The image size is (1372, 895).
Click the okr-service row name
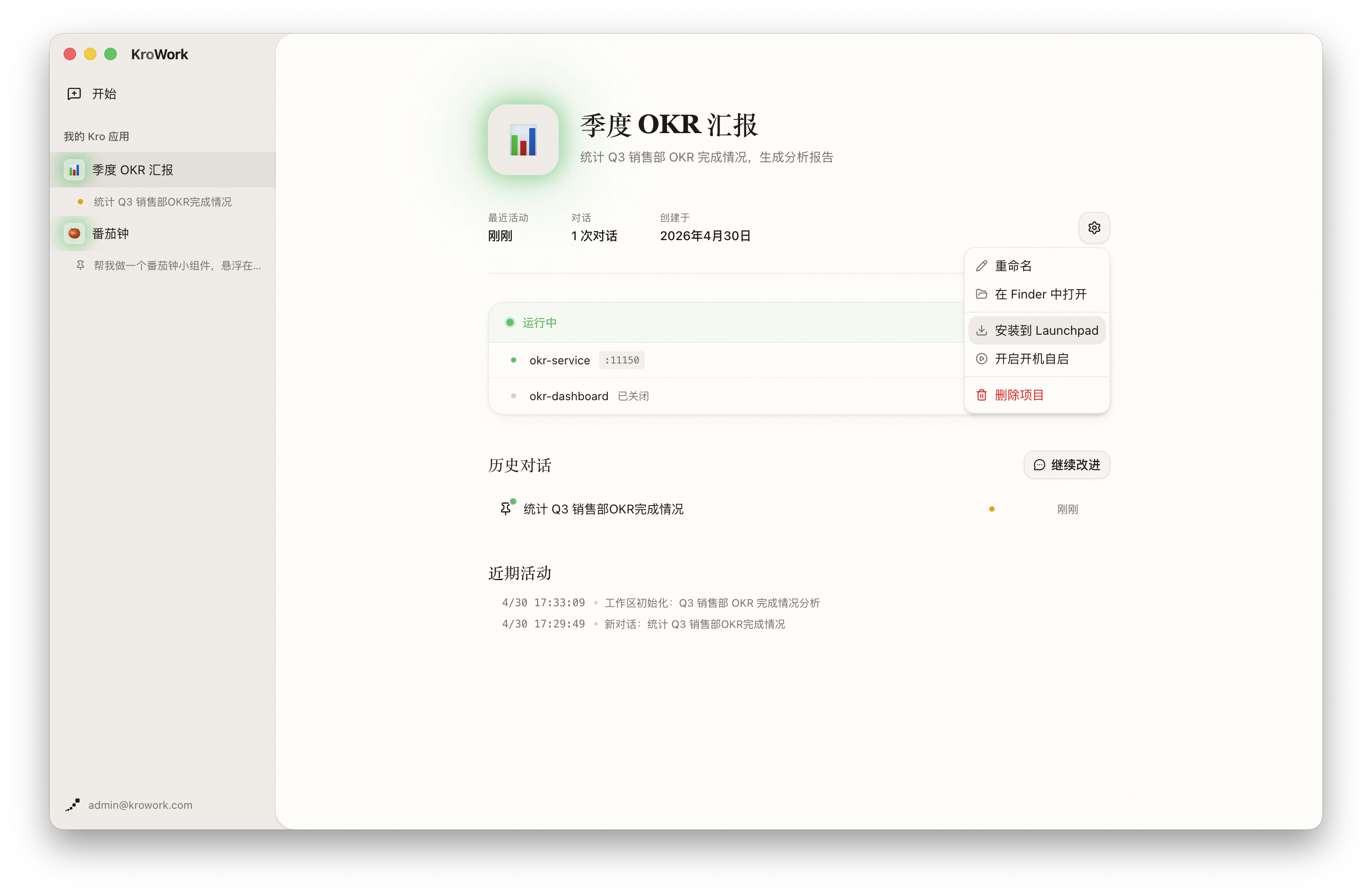(x=559, y=360)
